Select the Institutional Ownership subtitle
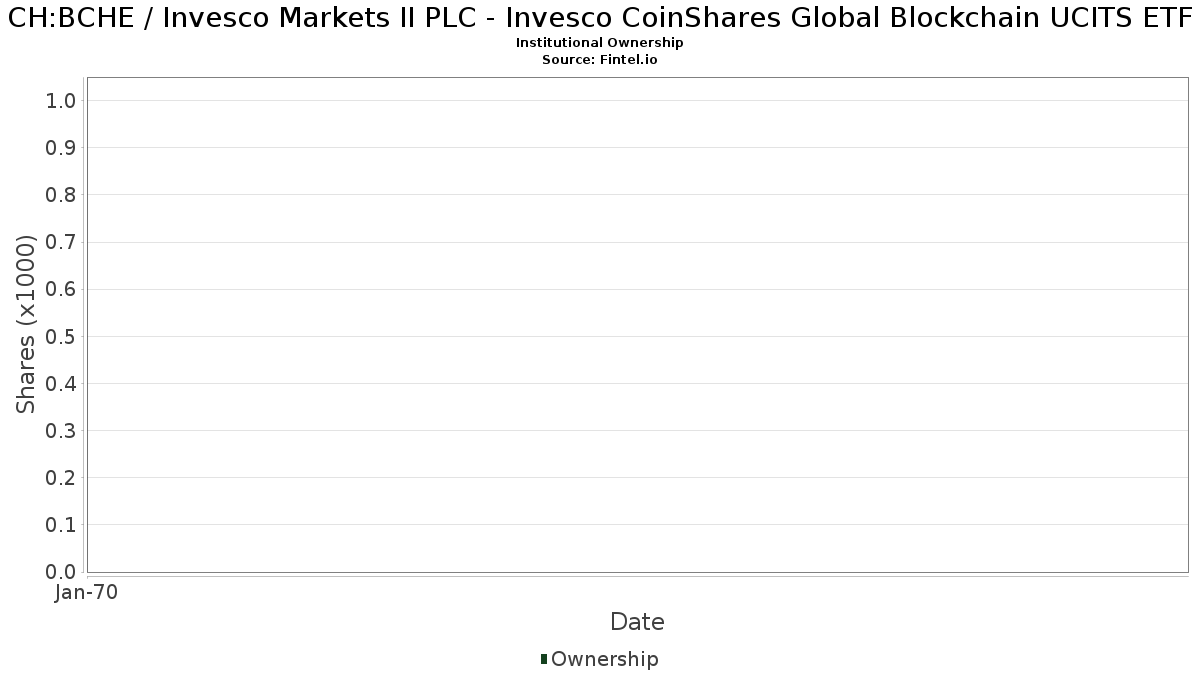The image size is (1200, 675). pyautogui.click(x=600, y=43)
